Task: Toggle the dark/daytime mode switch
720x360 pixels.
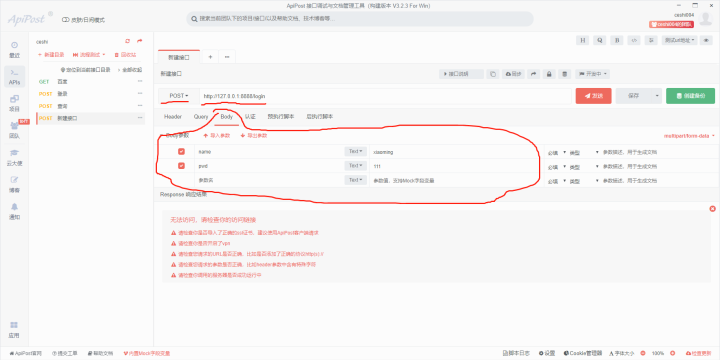Action: click(x=83, y=20)
